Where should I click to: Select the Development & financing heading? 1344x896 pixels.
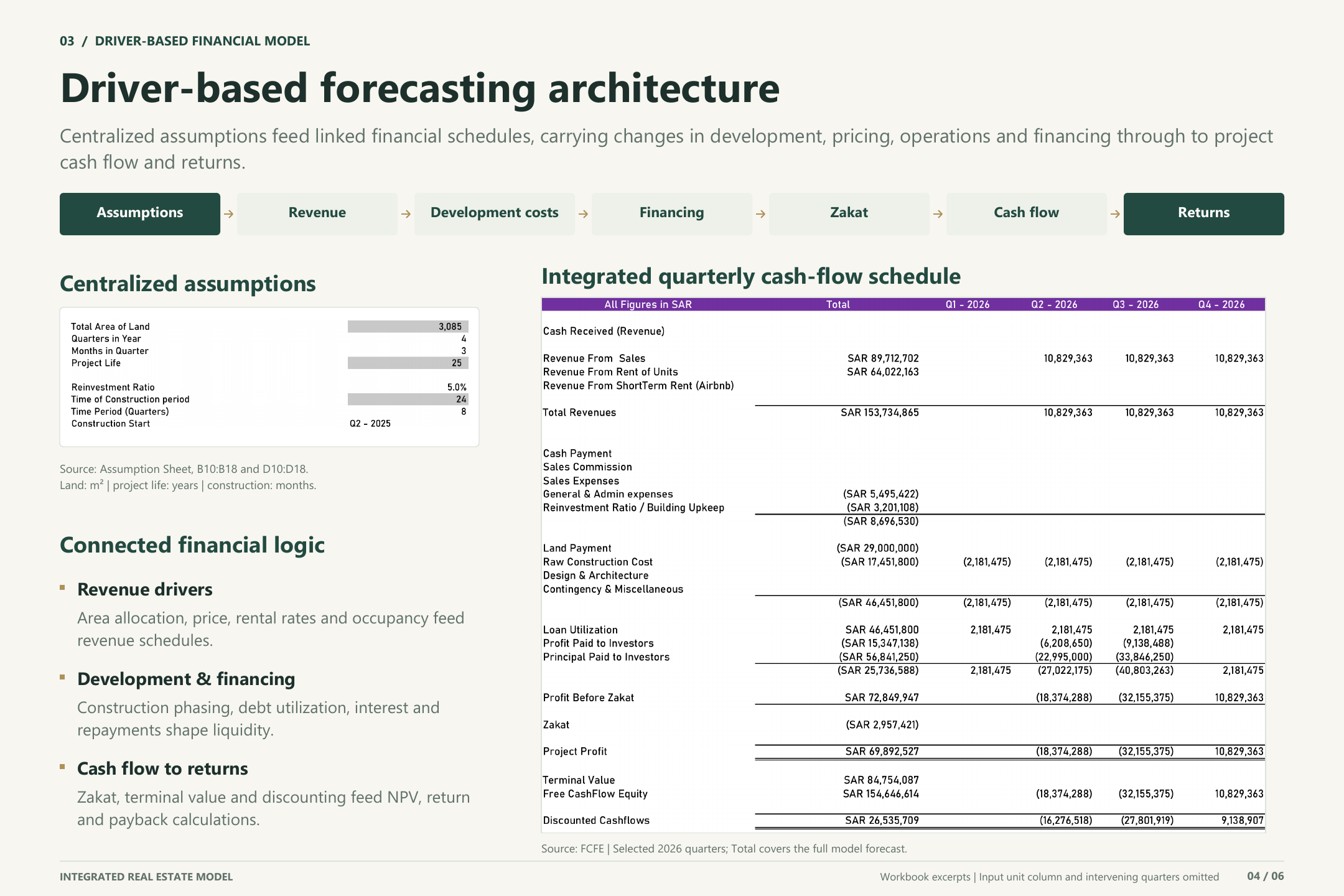coord(186,679)
